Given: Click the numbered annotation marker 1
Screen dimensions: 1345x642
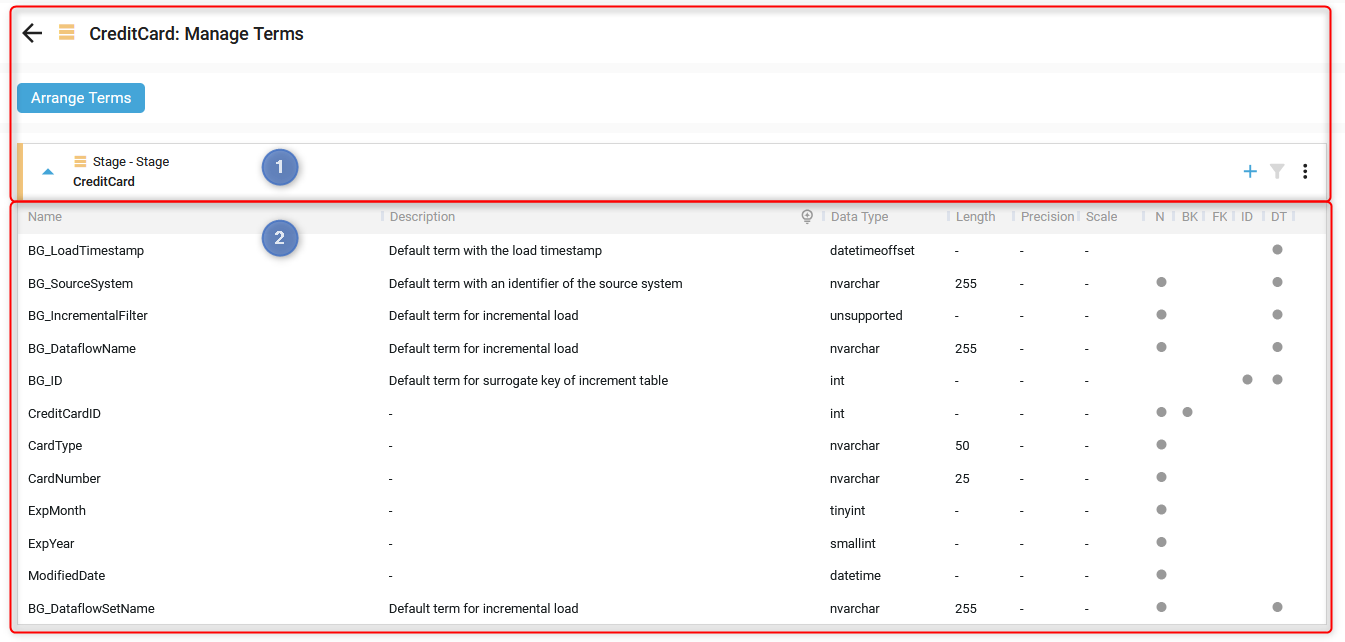Looking at the screenshot, I should pyautogui.click(x=280, y=168).
